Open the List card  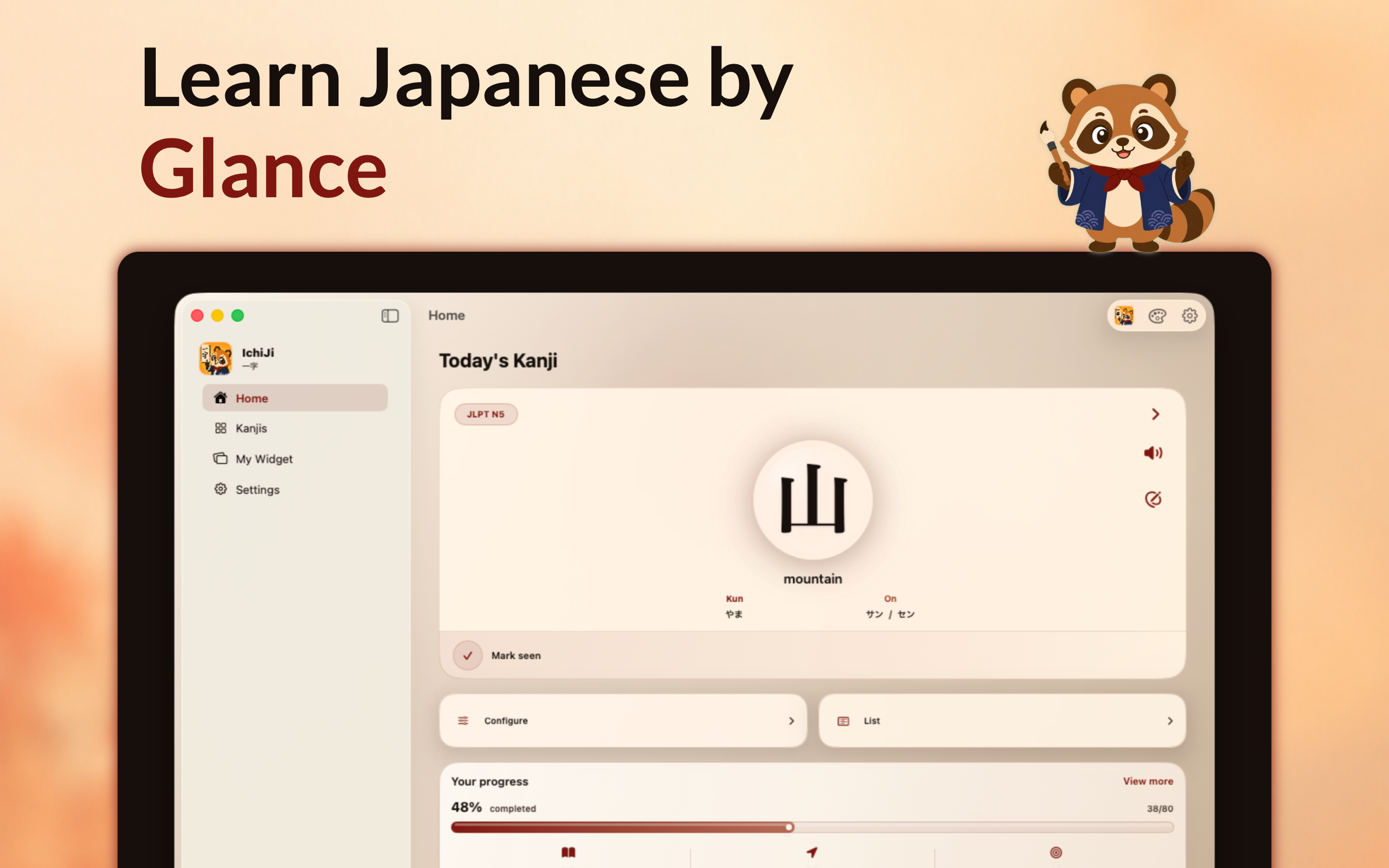point(1002,720)
